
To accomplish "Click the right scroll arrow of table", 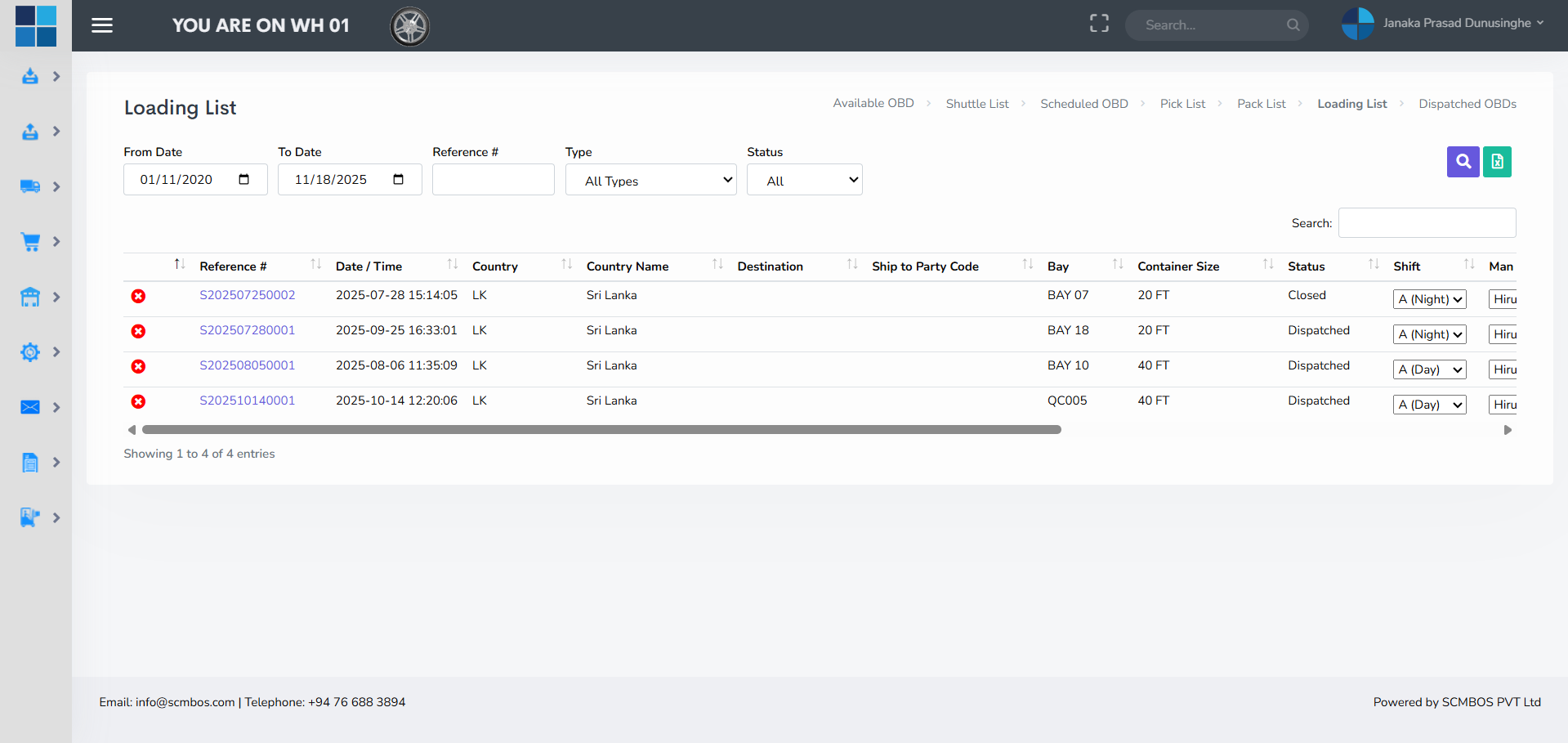I will click(x=1508, y=430).
